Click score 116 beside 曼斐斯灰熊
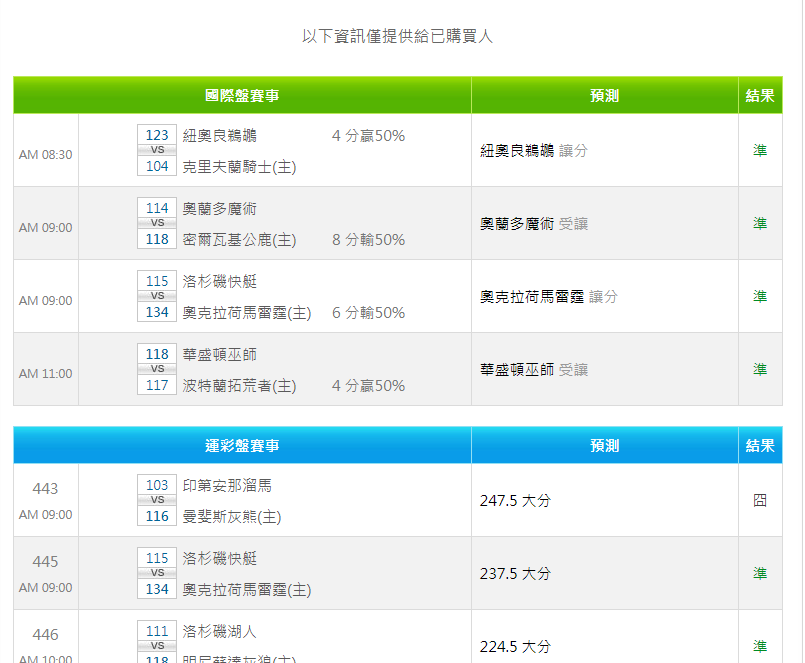805x663 pixels. coord(157,516)
